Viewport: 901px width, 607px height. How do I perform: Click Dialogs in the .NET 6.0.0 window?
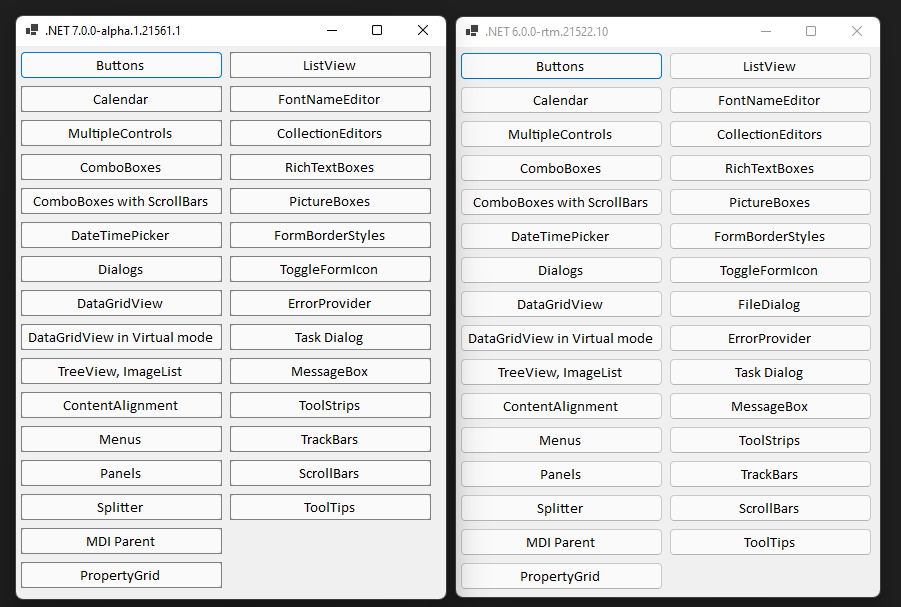coord(561,270)
